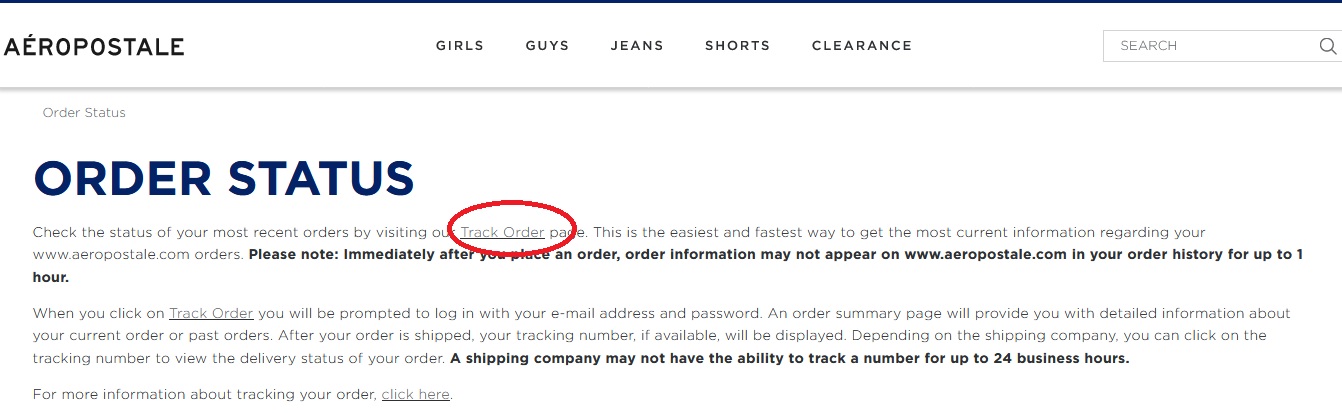Open the Guys menu
This screenshot has height=413, width=1342.
pos(547,46)
